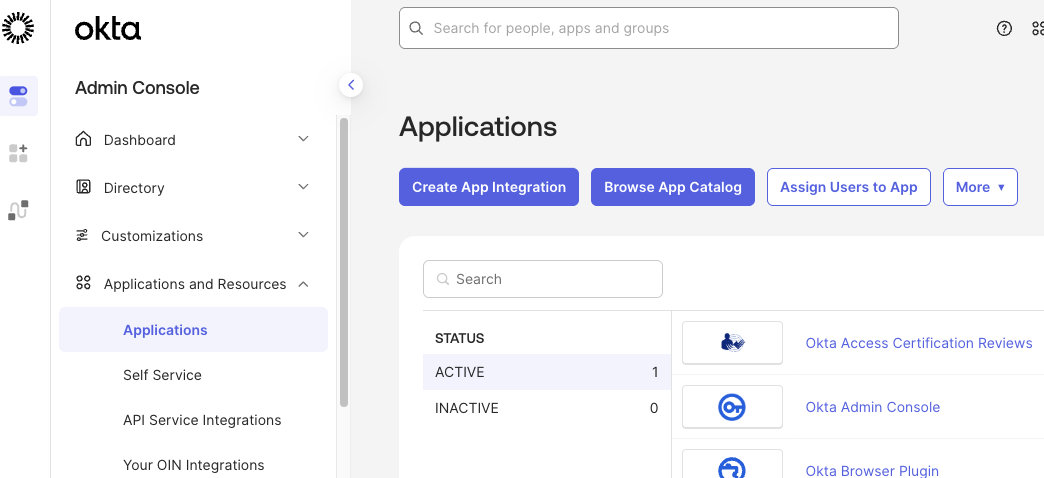This screenshot has width=1044, height=478.
Task: Click the okta wordmark logo
Action: click(x=108, y=29)
